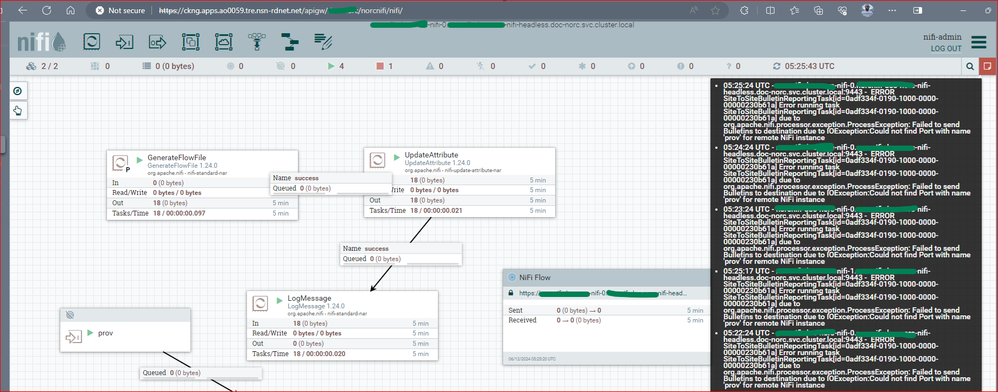Open the browser favorites list icon
Viewport: 998px width, 392px height.
pos(794,11)
